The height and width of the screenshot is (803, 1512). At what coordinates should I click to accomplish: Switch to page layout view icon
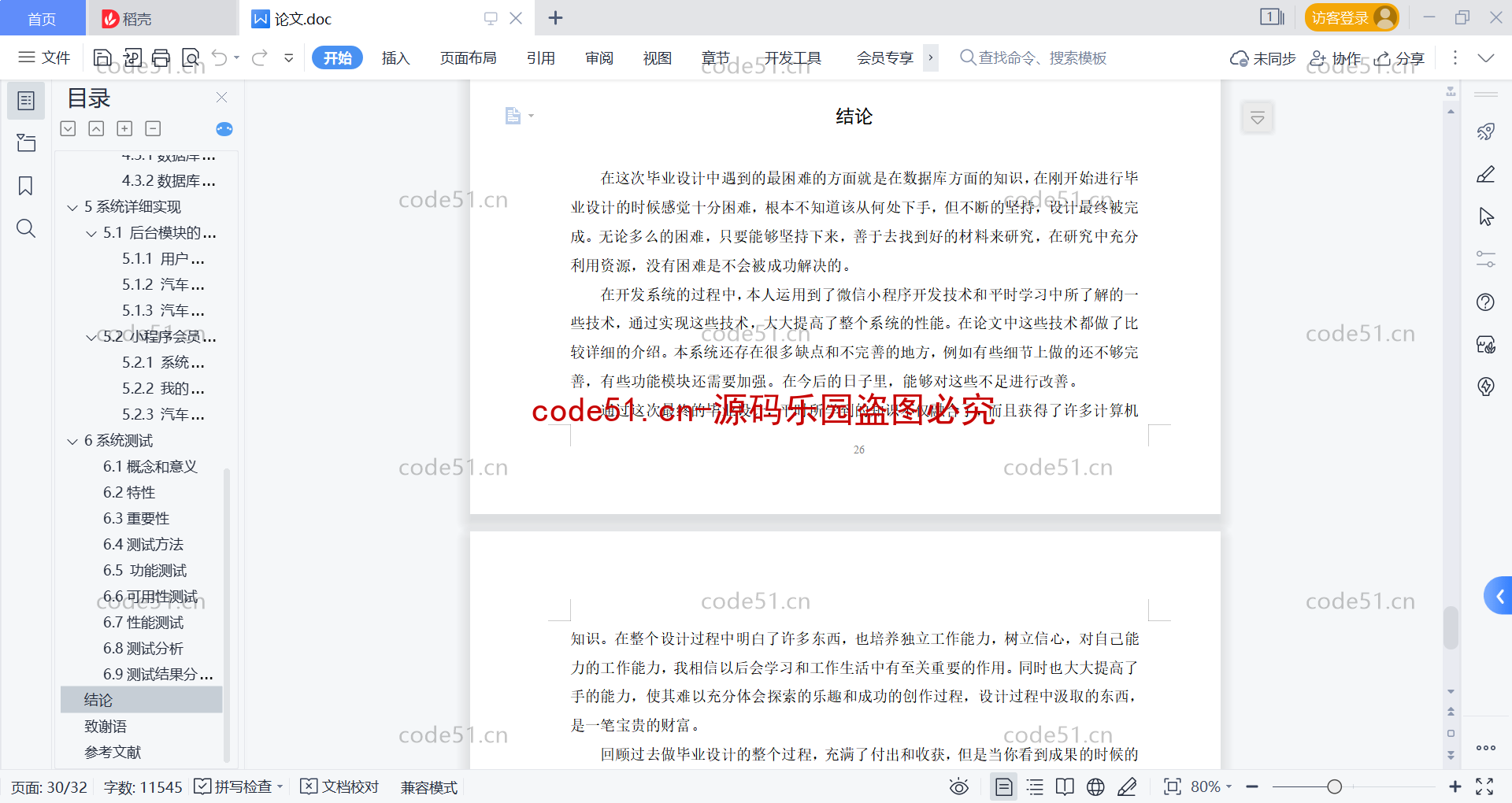1004,786
